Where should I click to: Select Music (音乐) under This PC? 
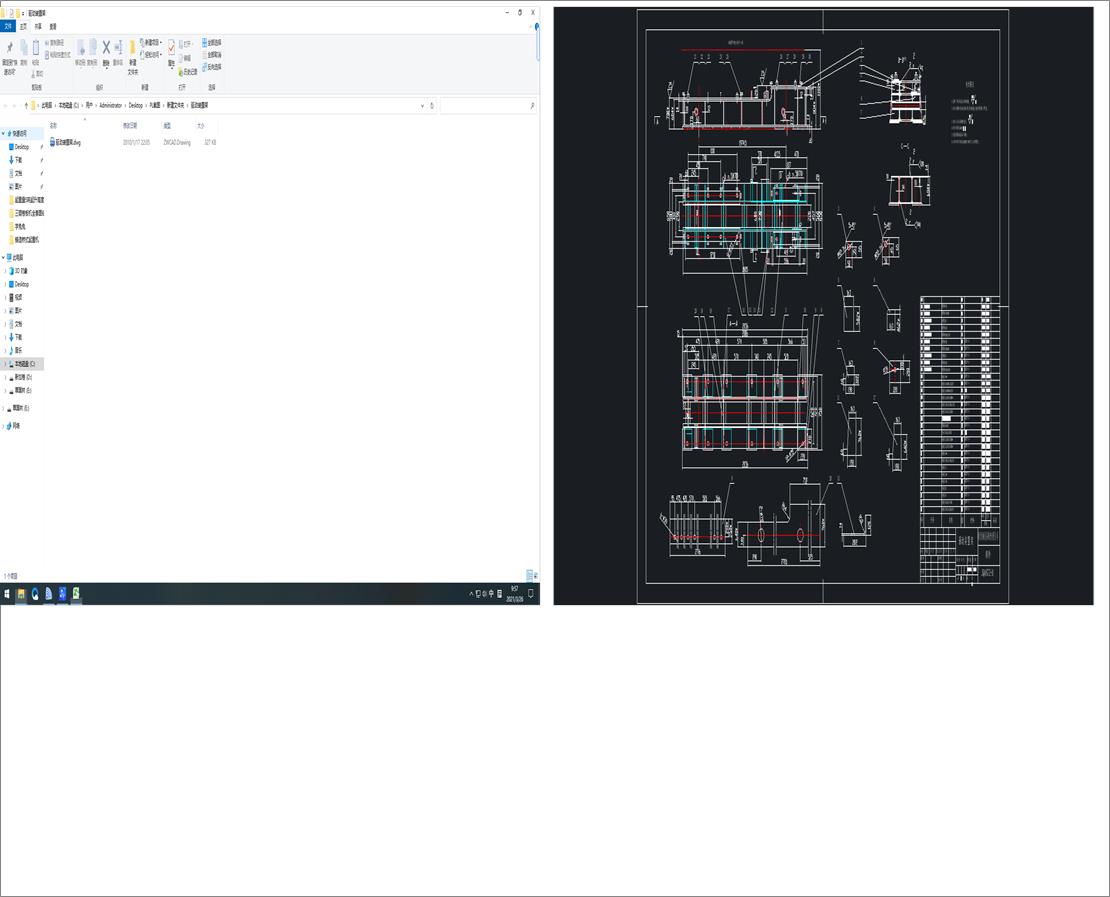point(18,350)
